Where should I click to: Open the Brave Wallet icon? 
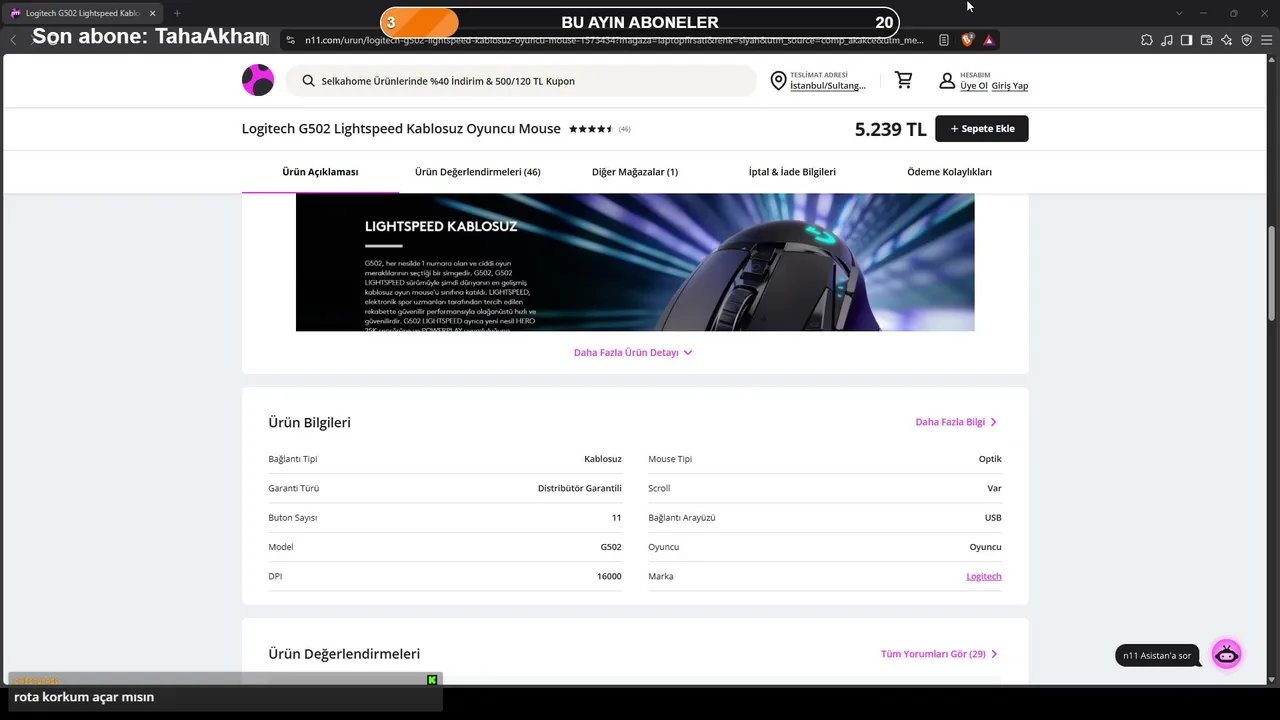(1206, 40)
